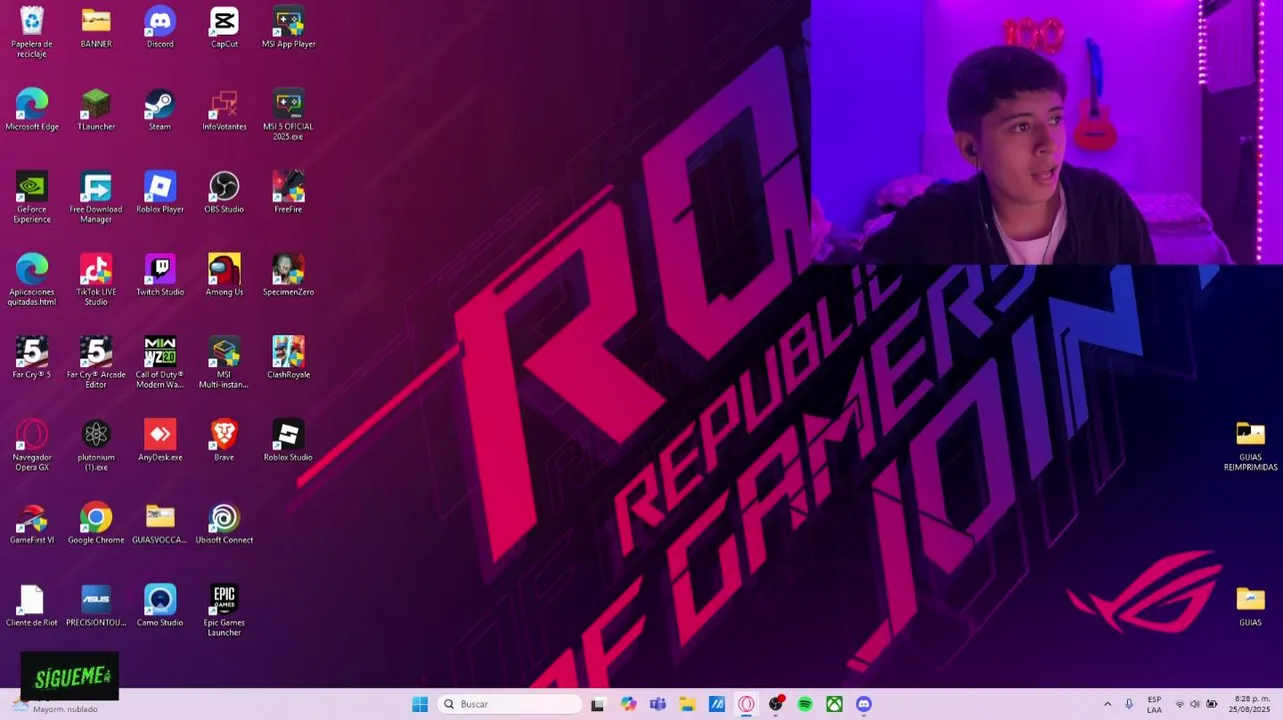Expand hidden system tray icons chevron
1283x720 pixels.
tap(1107, 704)
